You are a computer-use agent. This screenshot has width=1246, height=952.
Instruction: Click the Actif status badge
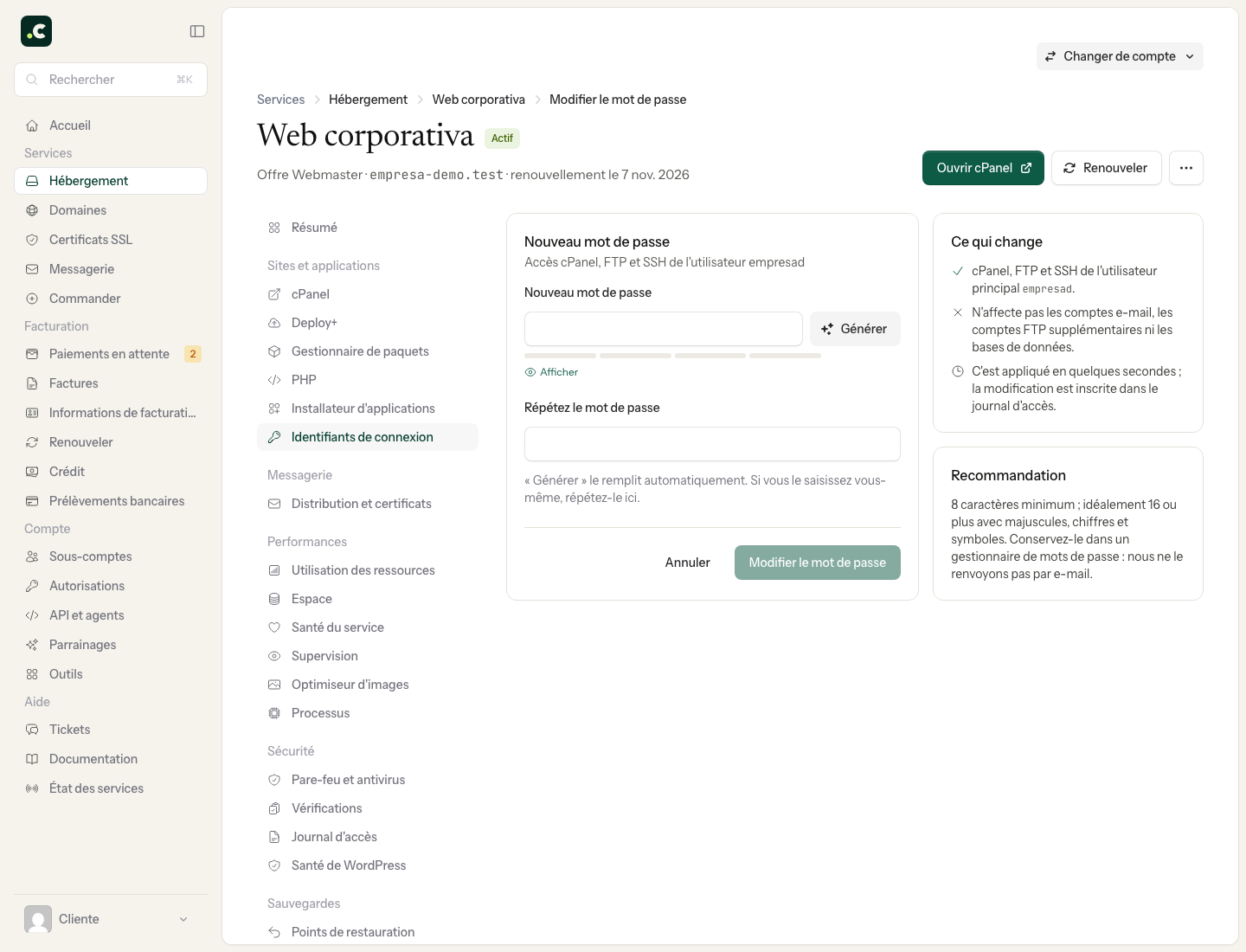(x=502, y=138)
